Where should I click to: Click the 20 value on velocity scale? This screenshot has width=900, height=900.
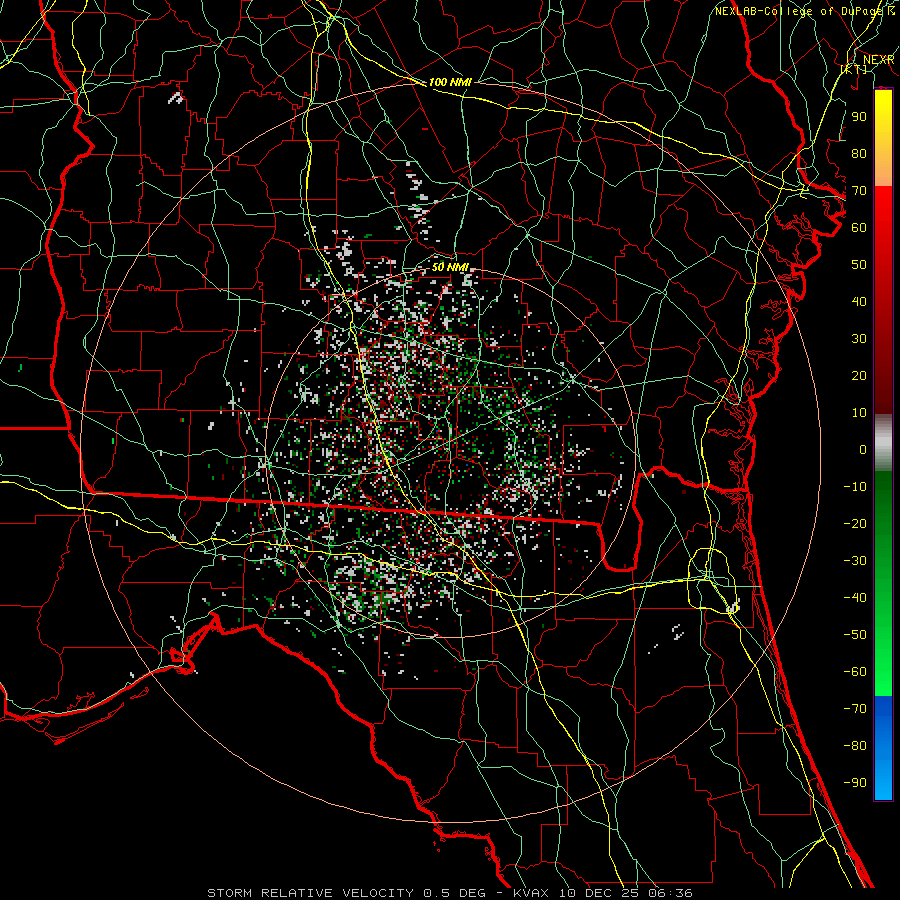(859, 376)
